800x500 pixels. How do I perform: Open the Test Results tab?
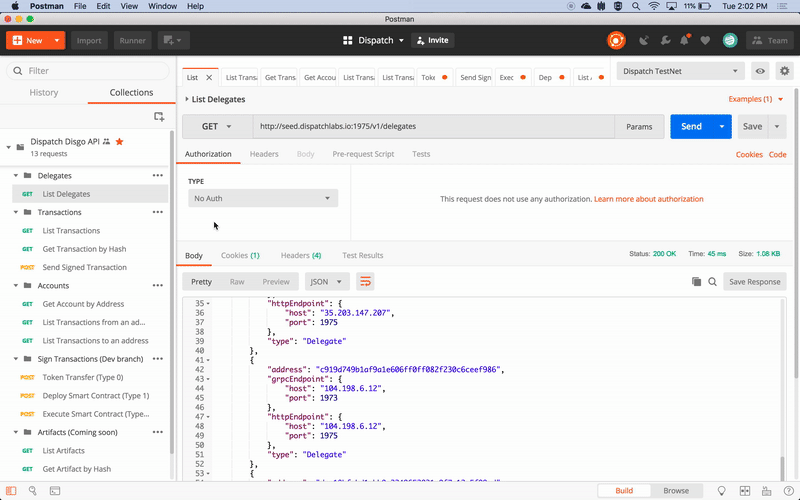[363, 255]
